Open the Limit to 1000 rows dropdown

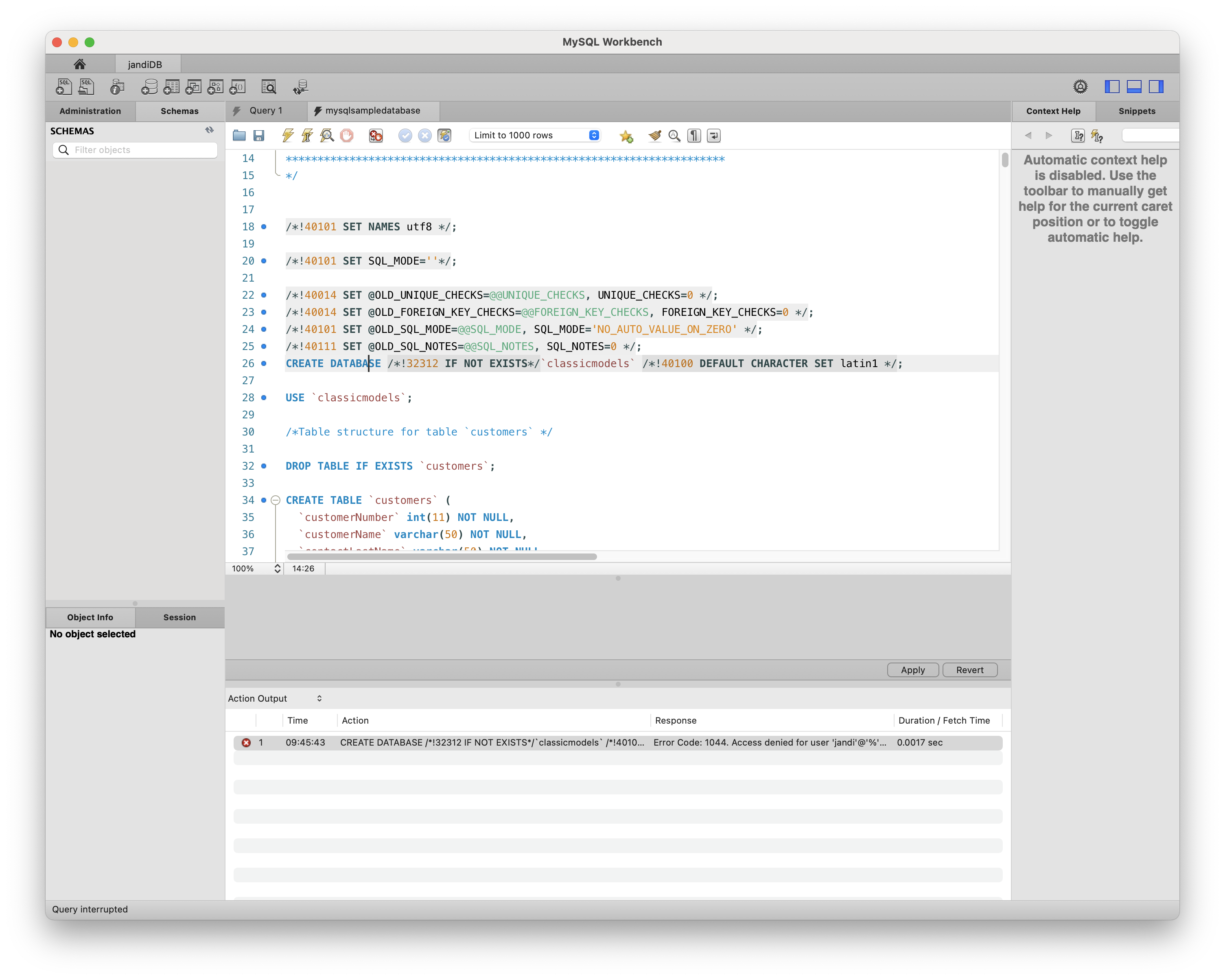click(x=535, y=135)
